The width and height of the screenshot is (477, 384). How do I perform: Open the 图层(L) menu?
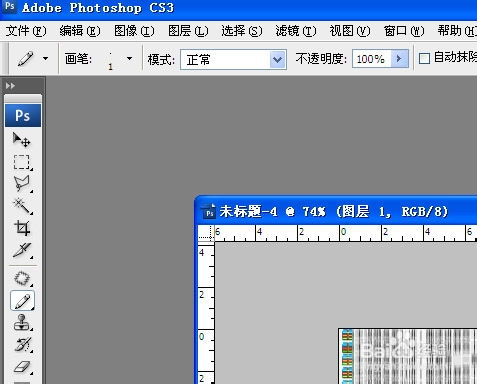[x=188, y=31]
